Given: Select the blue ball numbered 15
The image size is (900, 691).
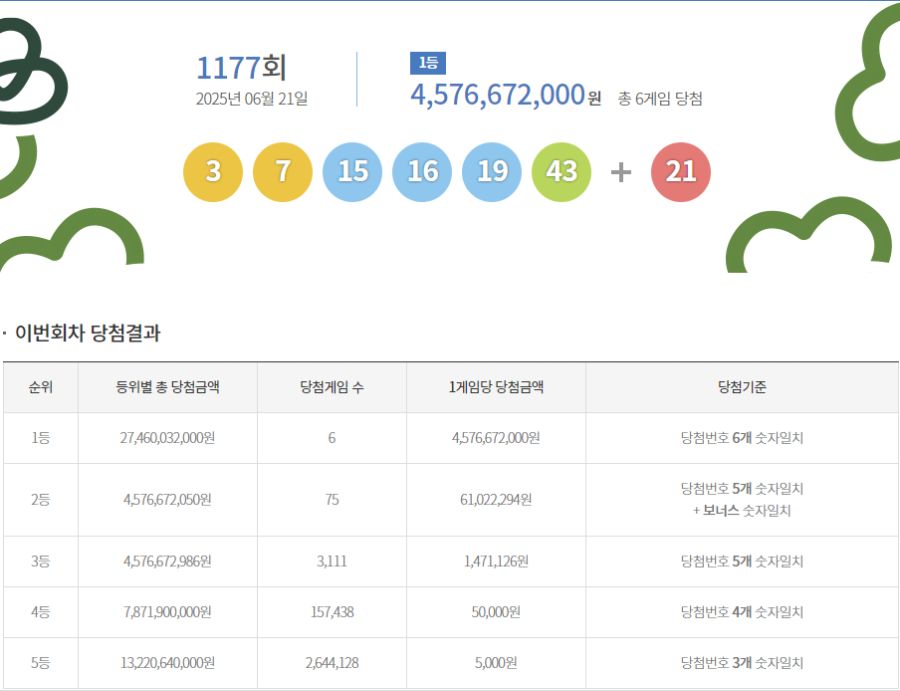Looking at the screenshot, I should click(352, 172).
